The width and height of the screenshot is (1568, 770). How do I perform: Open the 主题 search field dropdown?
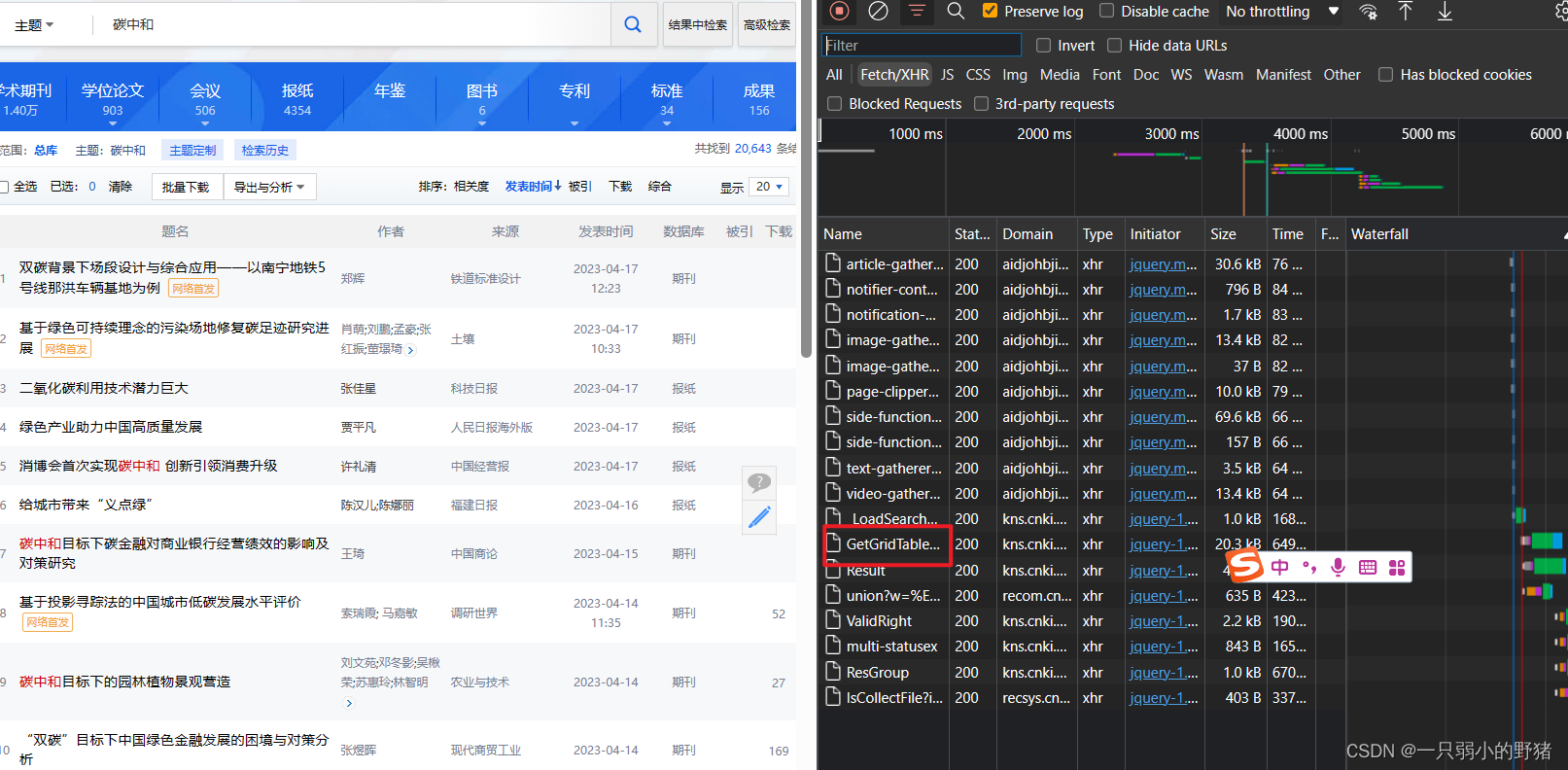click(x=34, y=25)
